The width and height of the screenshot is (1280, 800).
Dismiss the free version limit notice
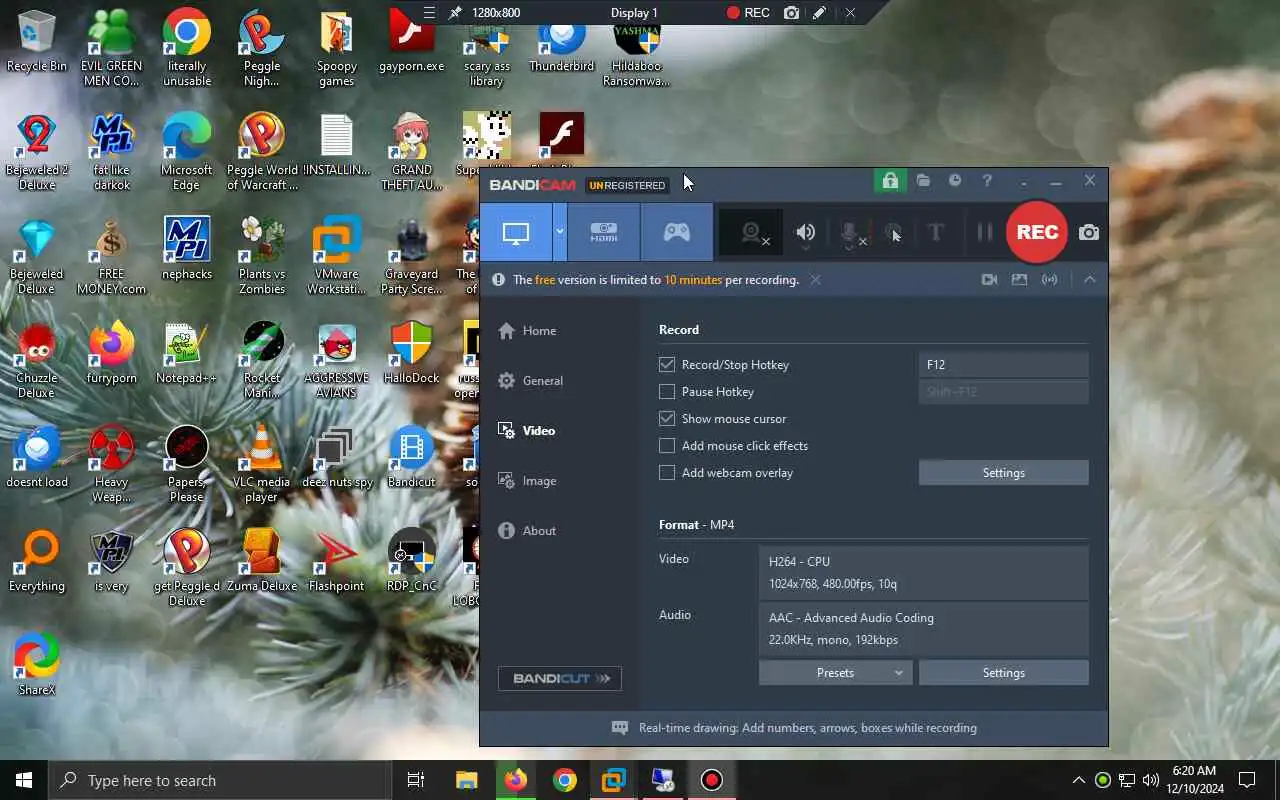point(816,280)
